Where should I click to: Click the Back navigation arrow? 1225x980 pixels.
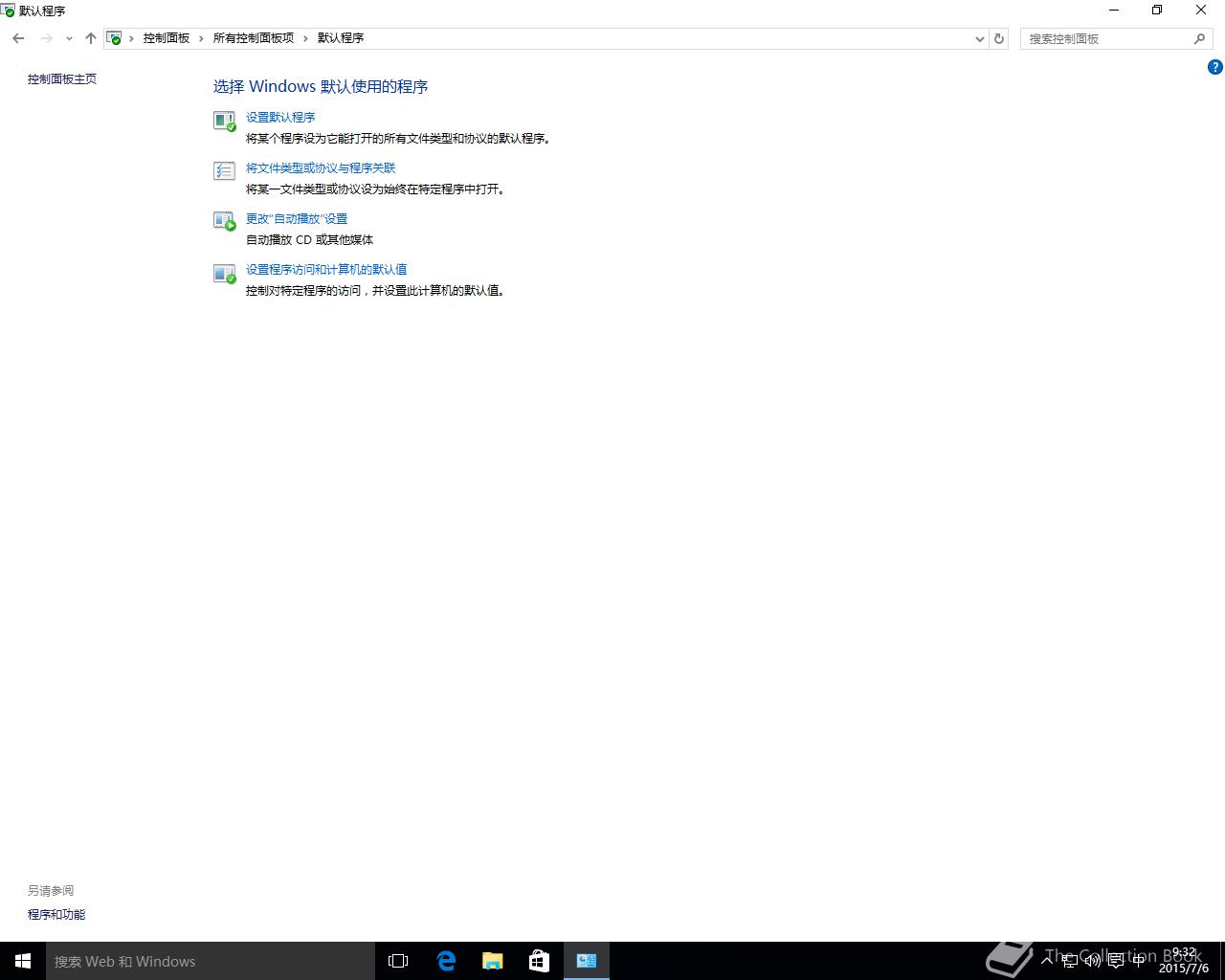click(x=18, y=38)
